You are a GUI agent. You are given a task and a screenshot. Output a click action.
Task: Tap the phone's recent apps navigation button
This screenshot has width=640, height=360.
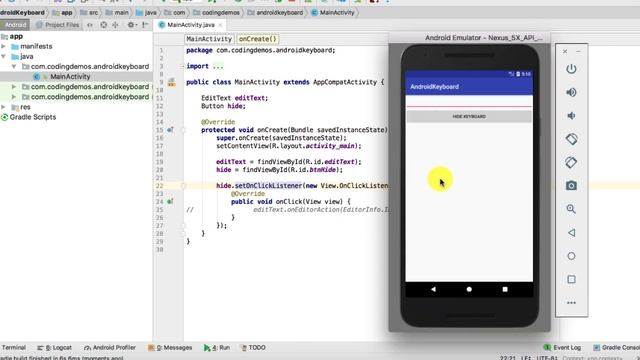pos(505,289)
